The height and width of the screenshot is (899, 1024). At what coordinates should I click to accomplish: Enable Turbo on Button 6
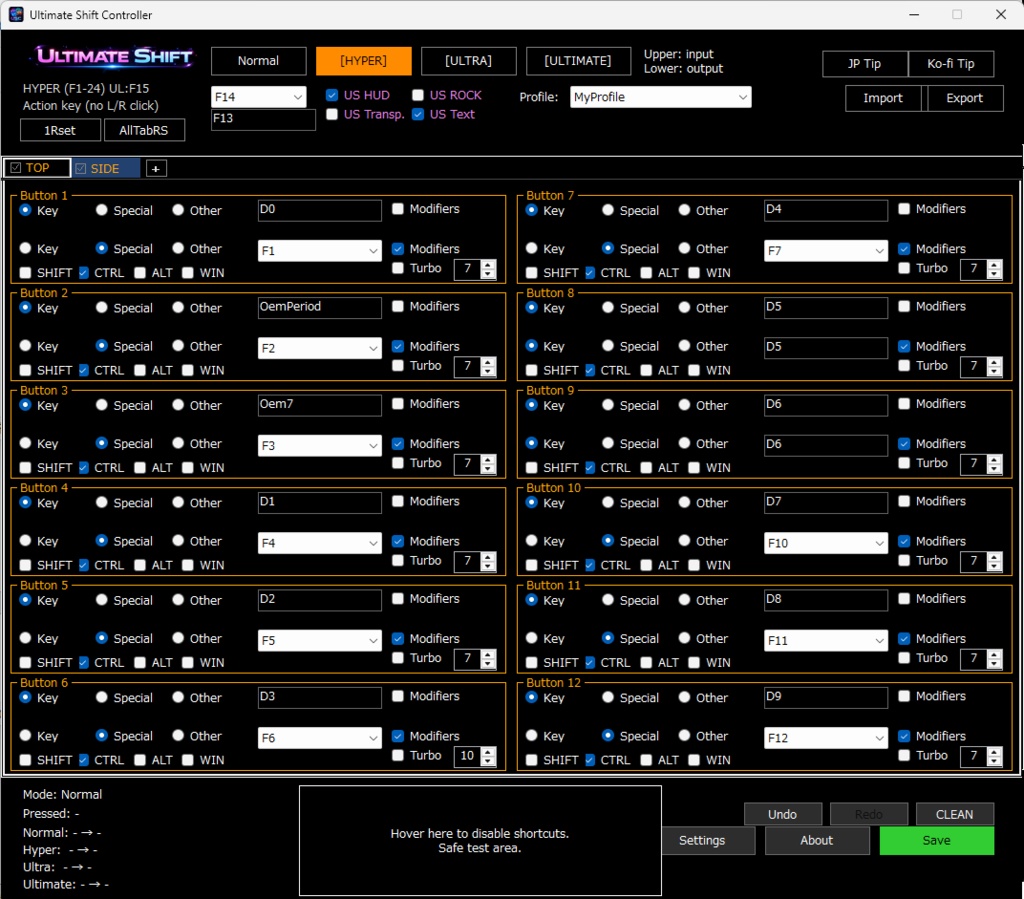click(x=397, y=757)
